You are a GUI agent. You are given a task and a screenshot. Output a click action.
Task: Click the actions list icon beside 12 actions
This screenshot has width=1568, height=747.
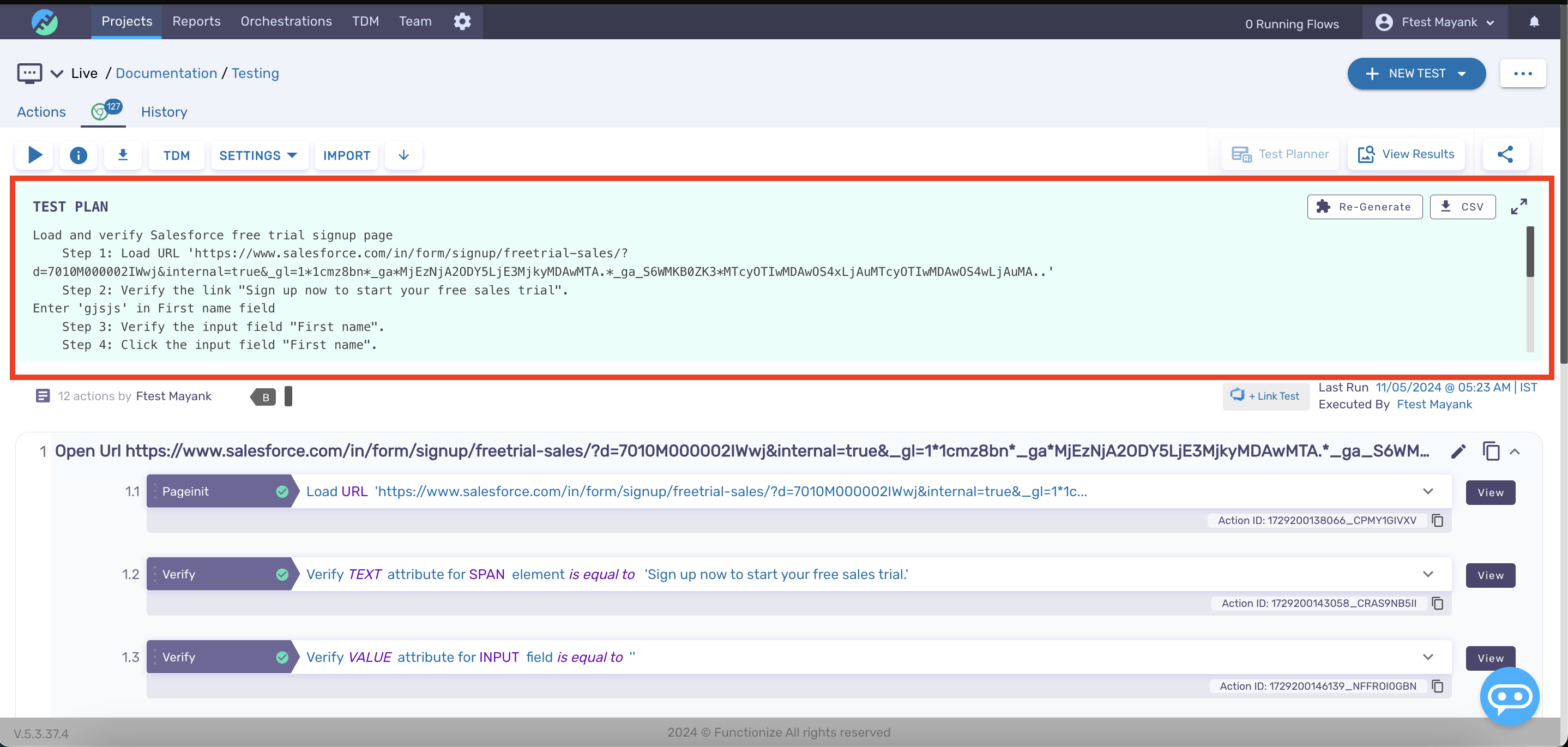(x=43, y=396)
